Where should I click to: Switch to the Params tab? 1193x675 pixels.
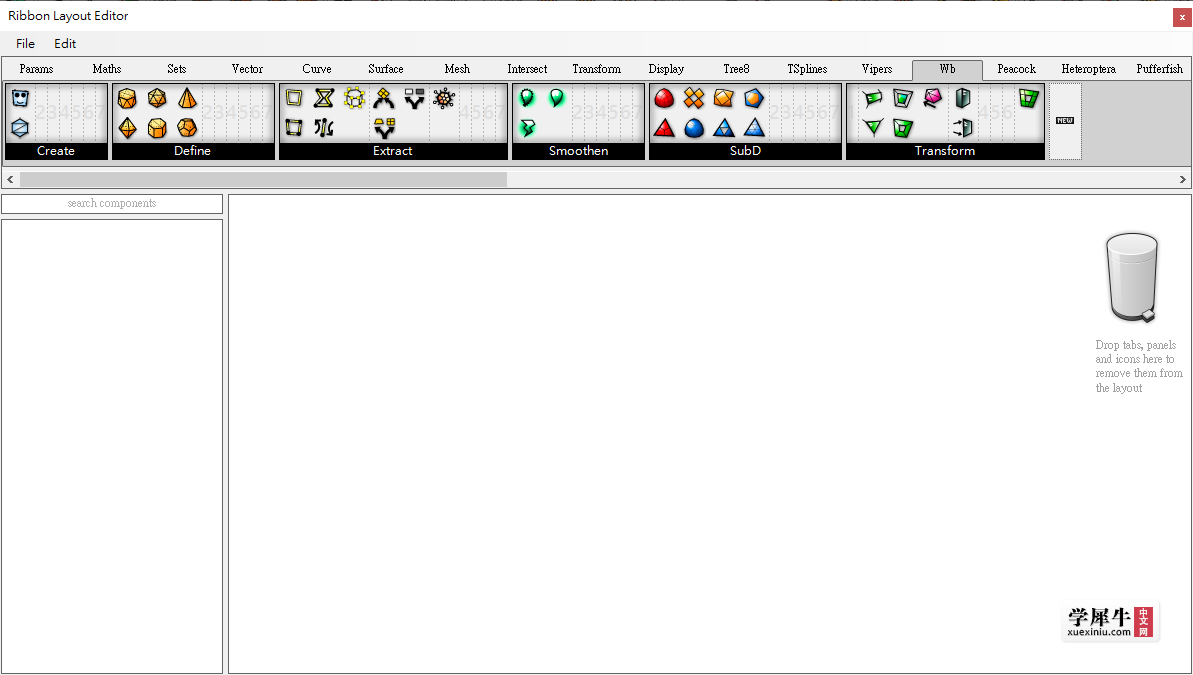[x=37, y=69]
